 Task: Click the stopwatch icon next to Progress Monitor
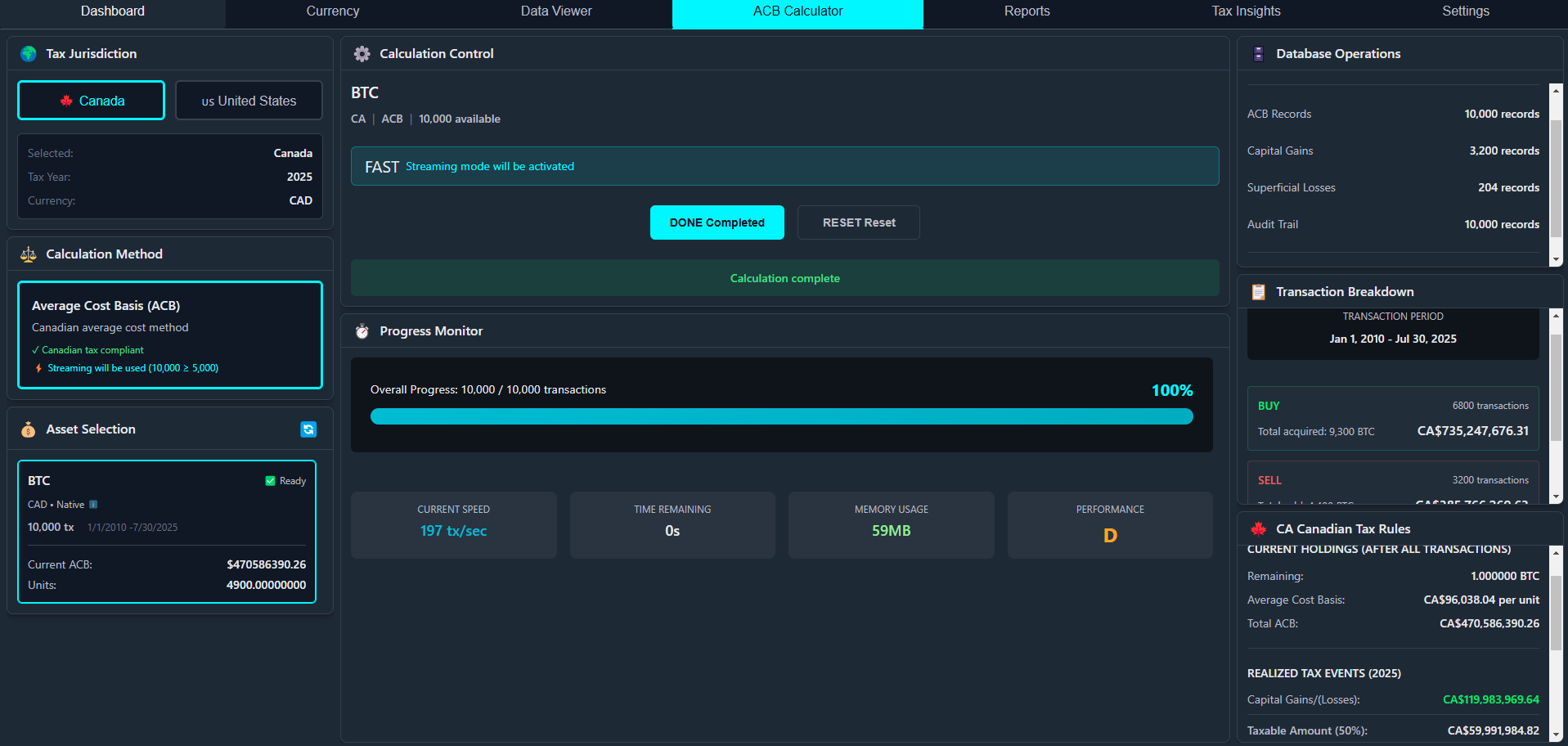pyautogui.click(x=361, y=330)
